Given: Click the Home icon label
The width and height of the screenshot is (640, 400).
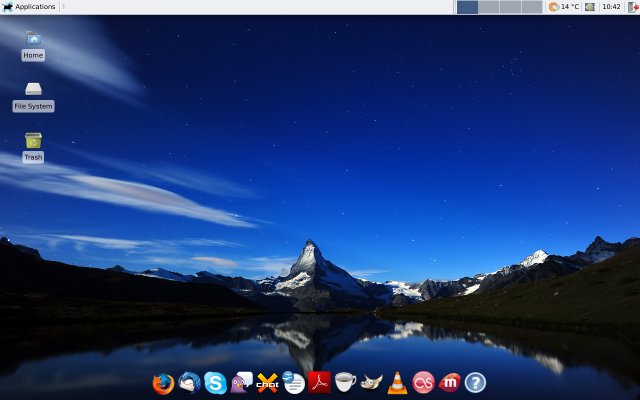Looking at the screenshot, I should (33, 55).
